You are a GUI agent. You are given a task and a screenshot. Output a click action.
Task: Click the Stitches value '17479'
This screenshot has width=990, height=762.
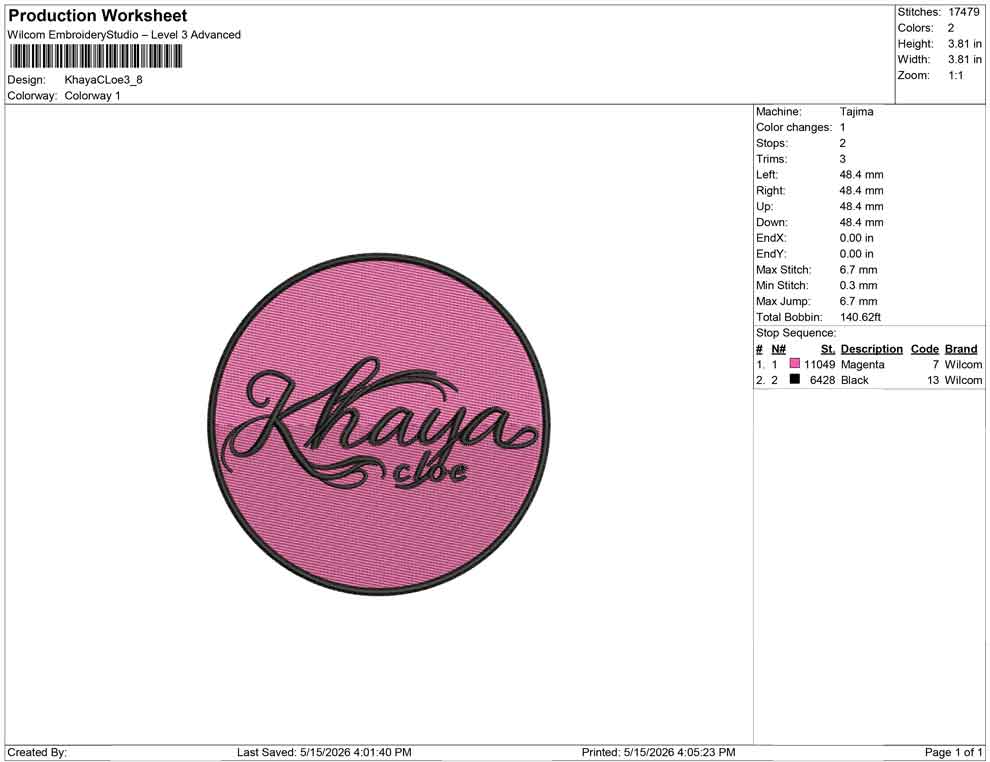[x=963, y=12]
